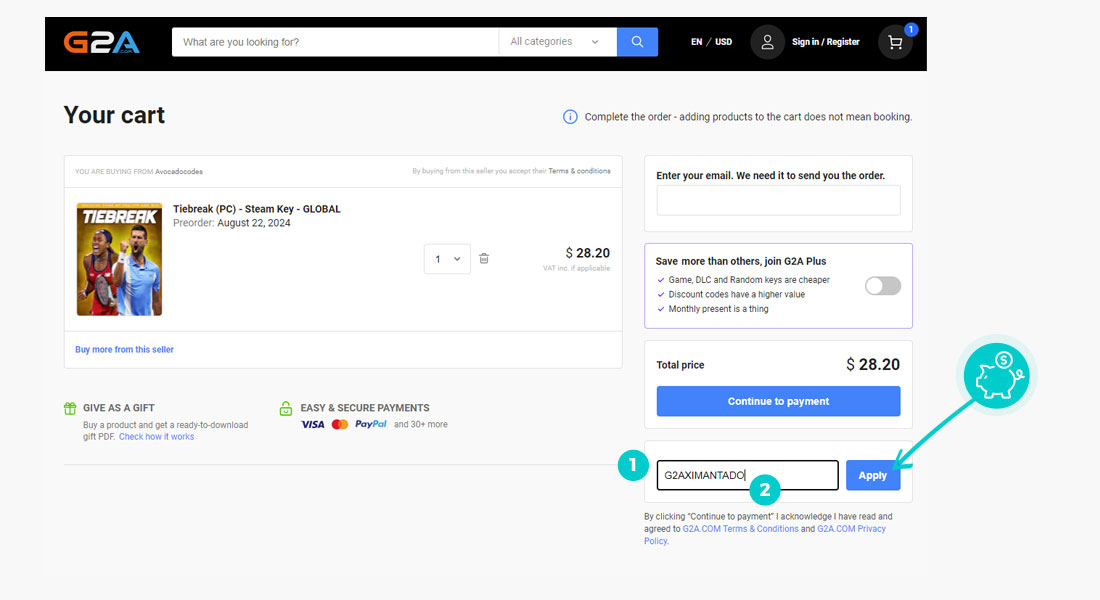Enable the G2A Plus toggle
This screenshot has height=600, width=1100.
coord(882,286)
